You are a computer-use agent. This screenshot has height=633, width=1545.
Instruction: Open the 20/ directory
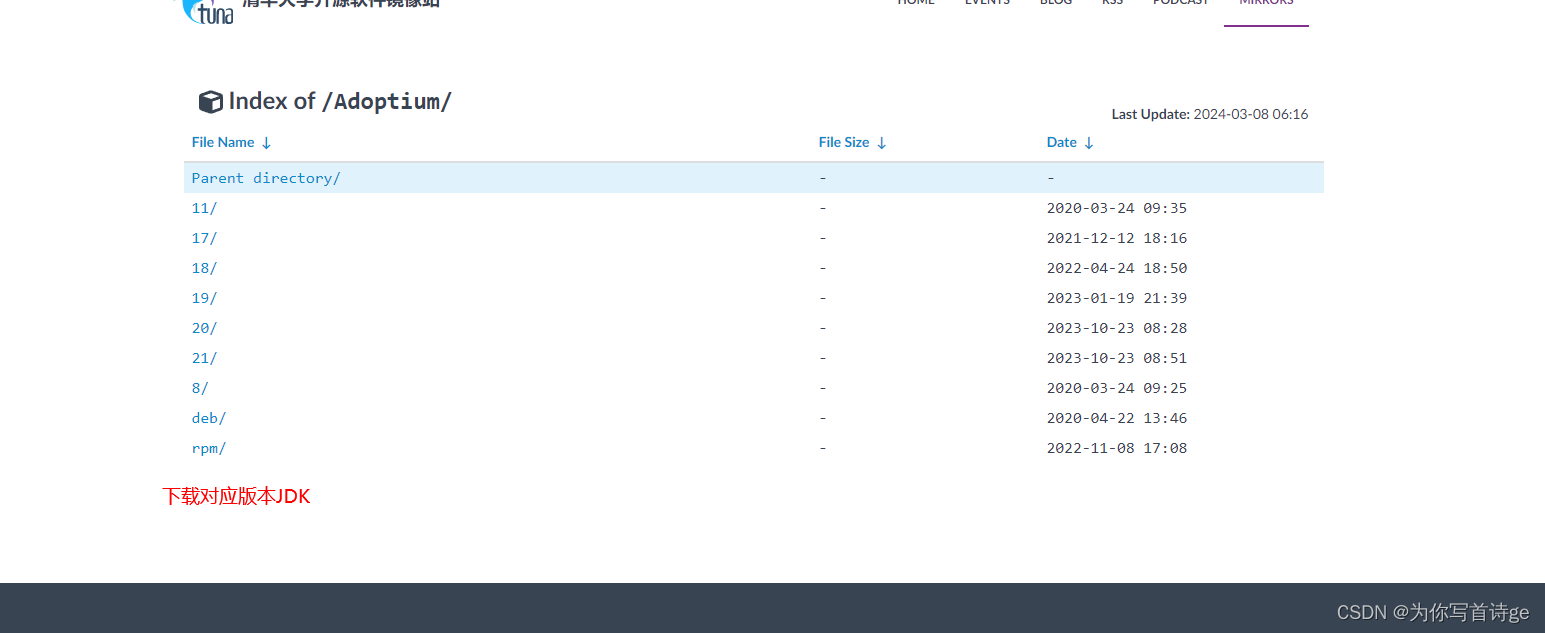click(204, 328)
